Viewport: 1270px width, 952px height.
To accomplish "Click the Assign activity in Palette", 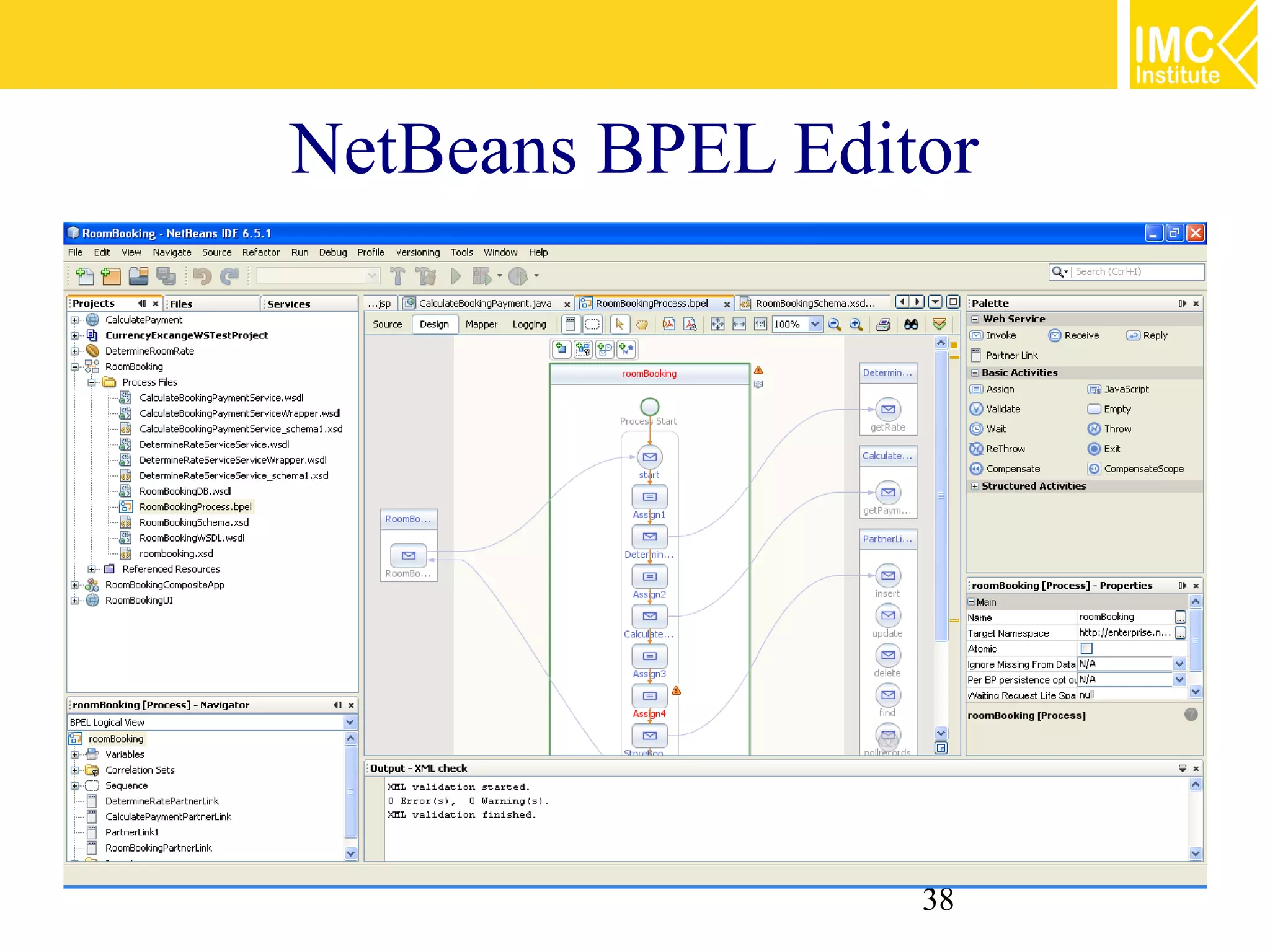I will coord(992,389).
